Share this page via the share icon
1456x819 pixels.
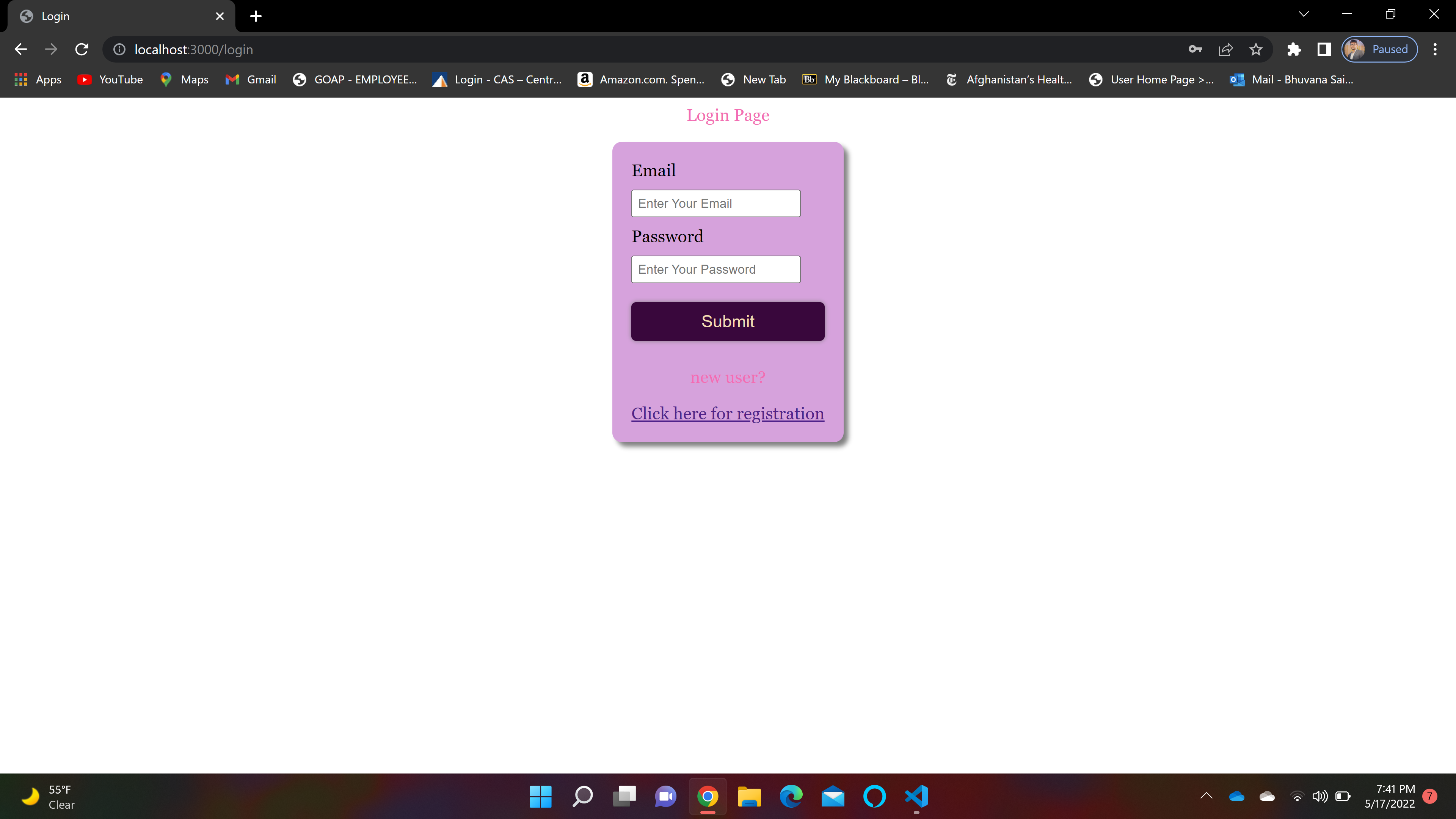(x=1225, y=49)
